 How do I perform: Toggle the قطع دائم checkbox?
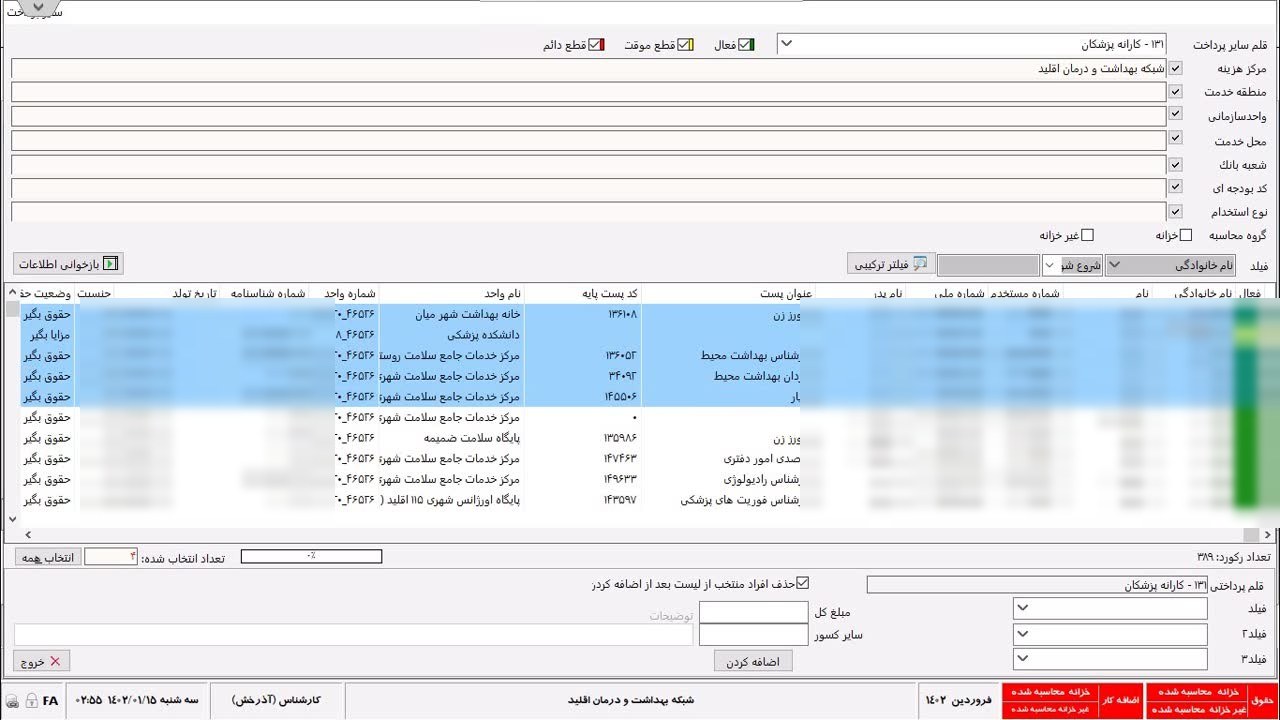(x=597, y=45)
